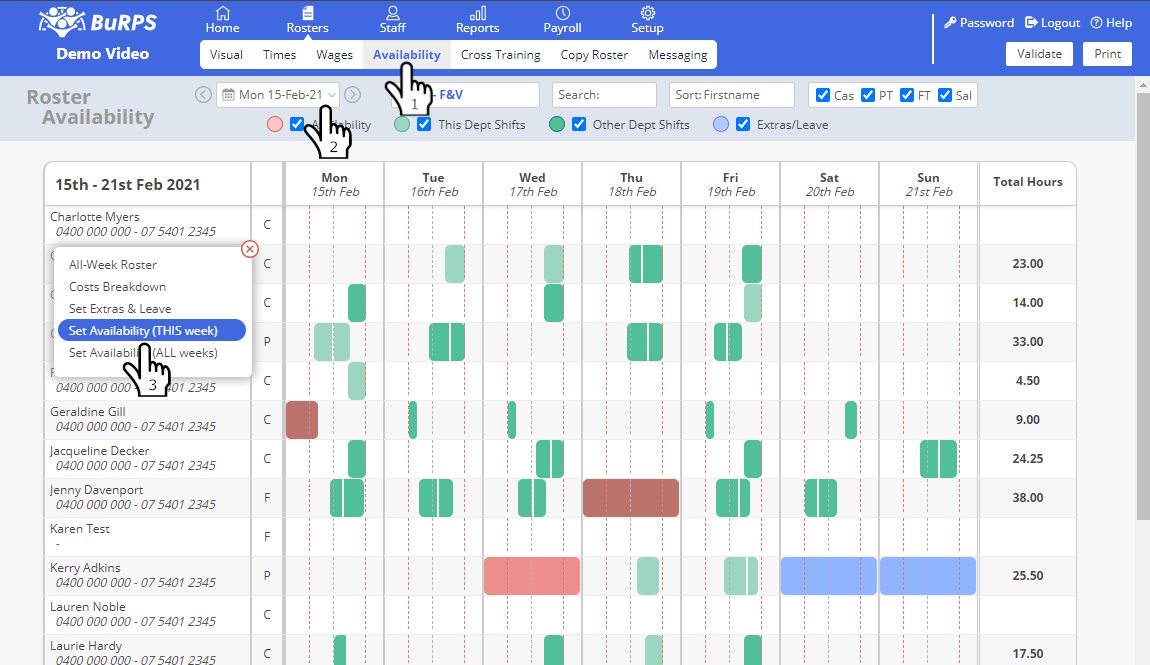Open the Sort: Firstname dropdown

[x=731, y=95]
